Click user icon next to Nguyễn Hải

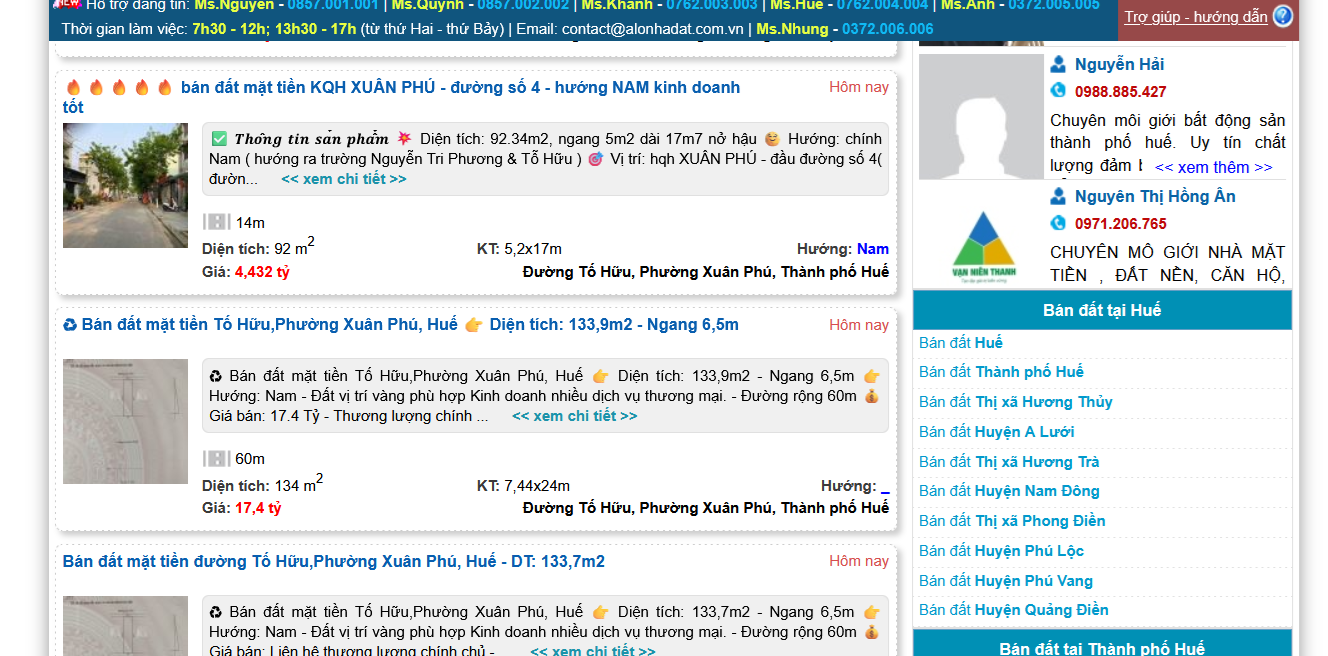(x=1058, y=64)
